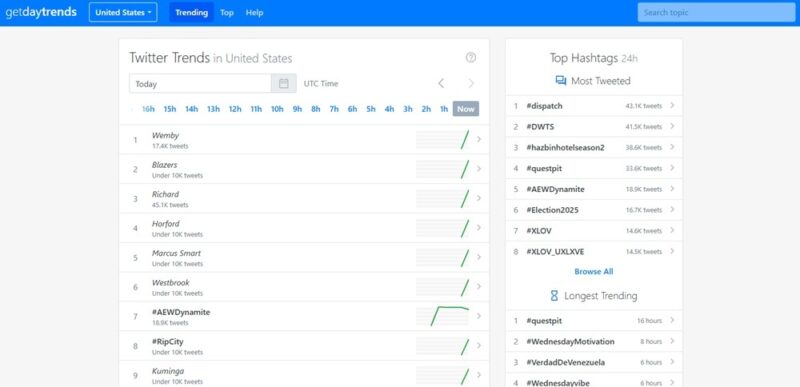The height and width of the screenshot is (387, 800).
Task: Open the Blazers trend link
Action: (x=164, y=165)
